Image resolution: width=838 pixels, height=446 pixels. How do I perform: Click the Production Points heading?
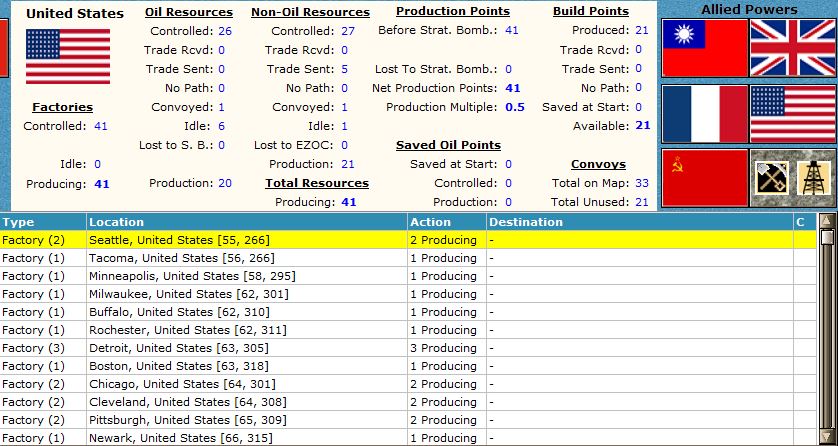tap(453, 11)
